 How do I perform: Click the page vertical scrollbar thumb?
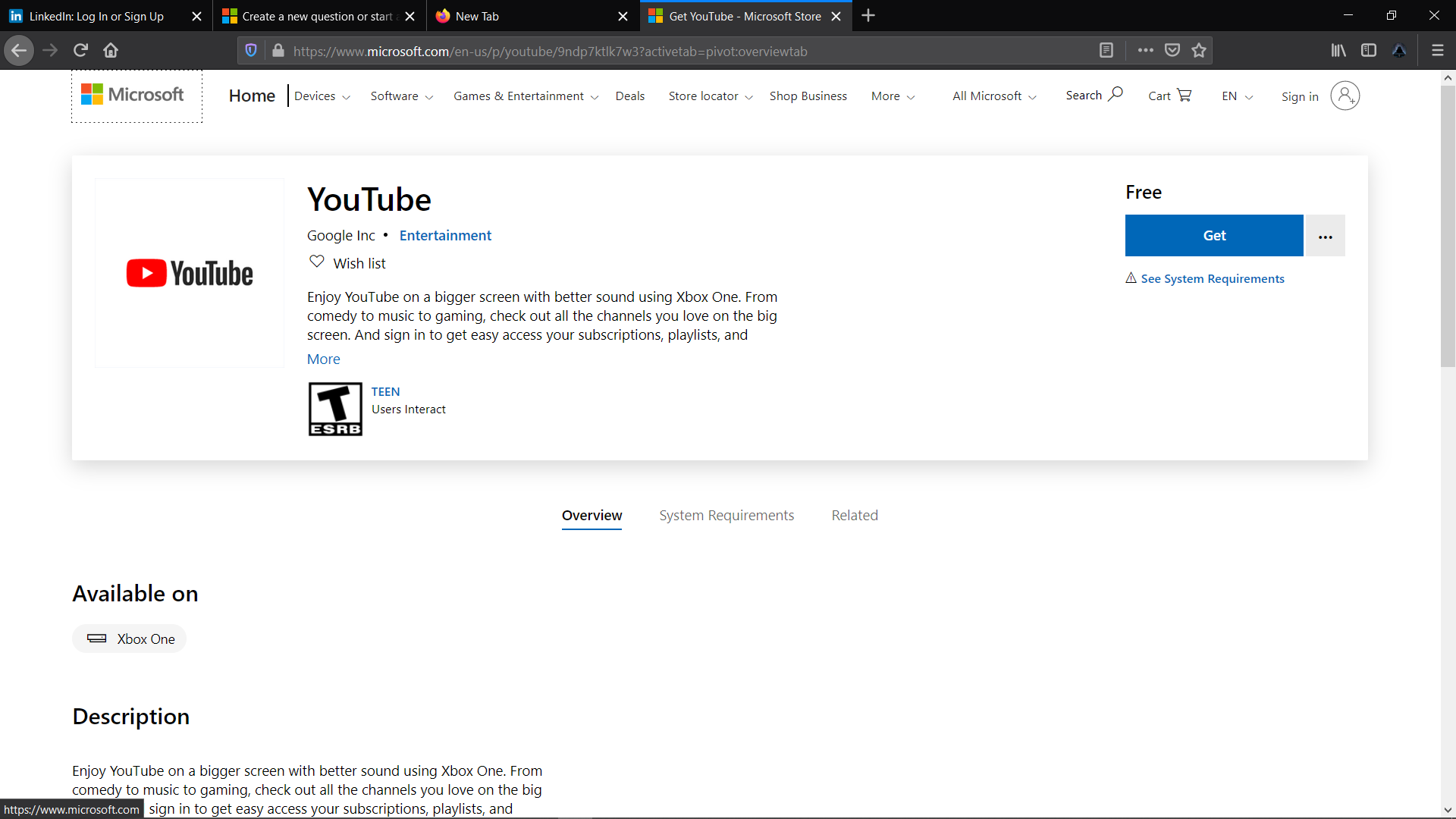tap(1448, 226)
